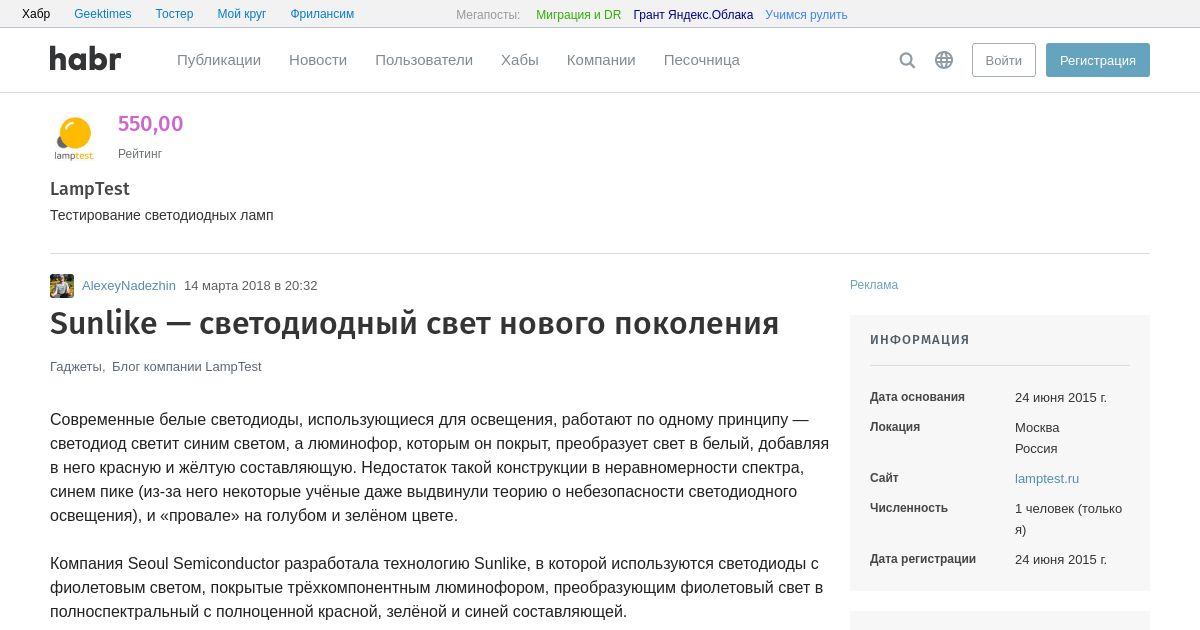
Task: Switch to Geektimes in top bar
Action: tap(103, 14)
